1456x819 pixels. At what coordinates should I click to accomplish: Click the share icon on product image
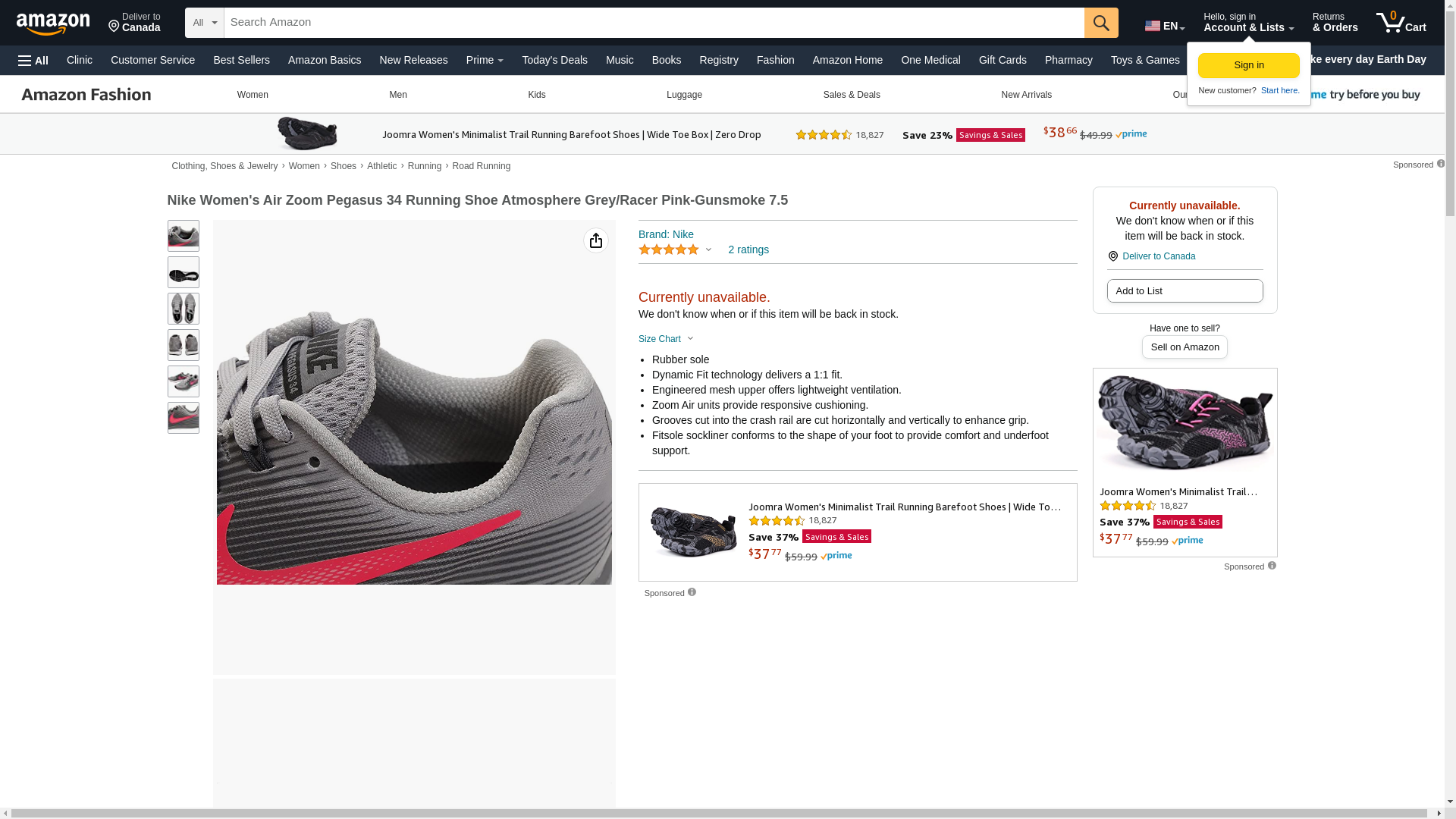click(x=596, y=240)
